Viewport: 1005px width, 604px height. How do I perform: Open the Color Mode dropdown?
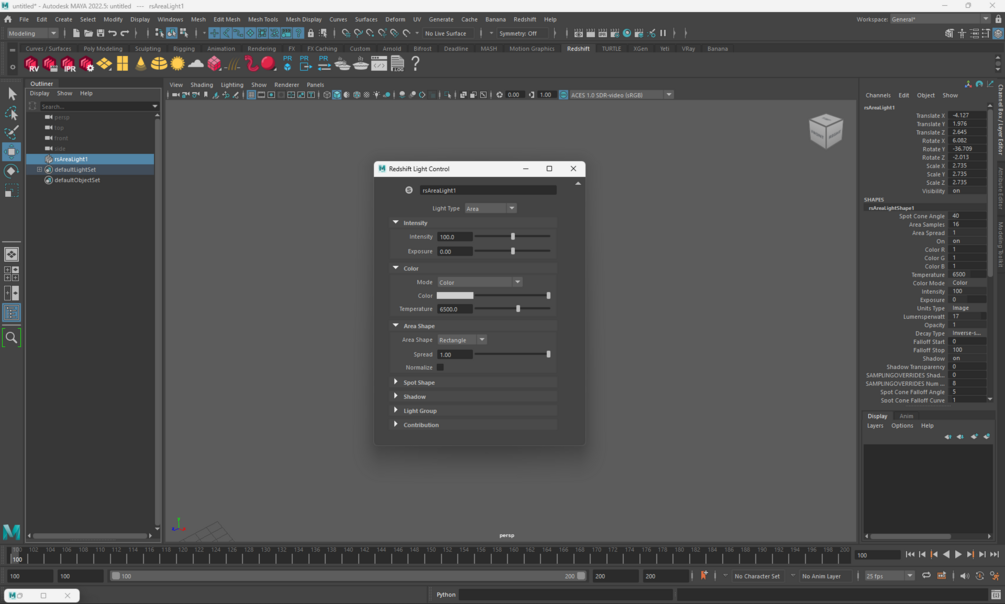point(479,282)
